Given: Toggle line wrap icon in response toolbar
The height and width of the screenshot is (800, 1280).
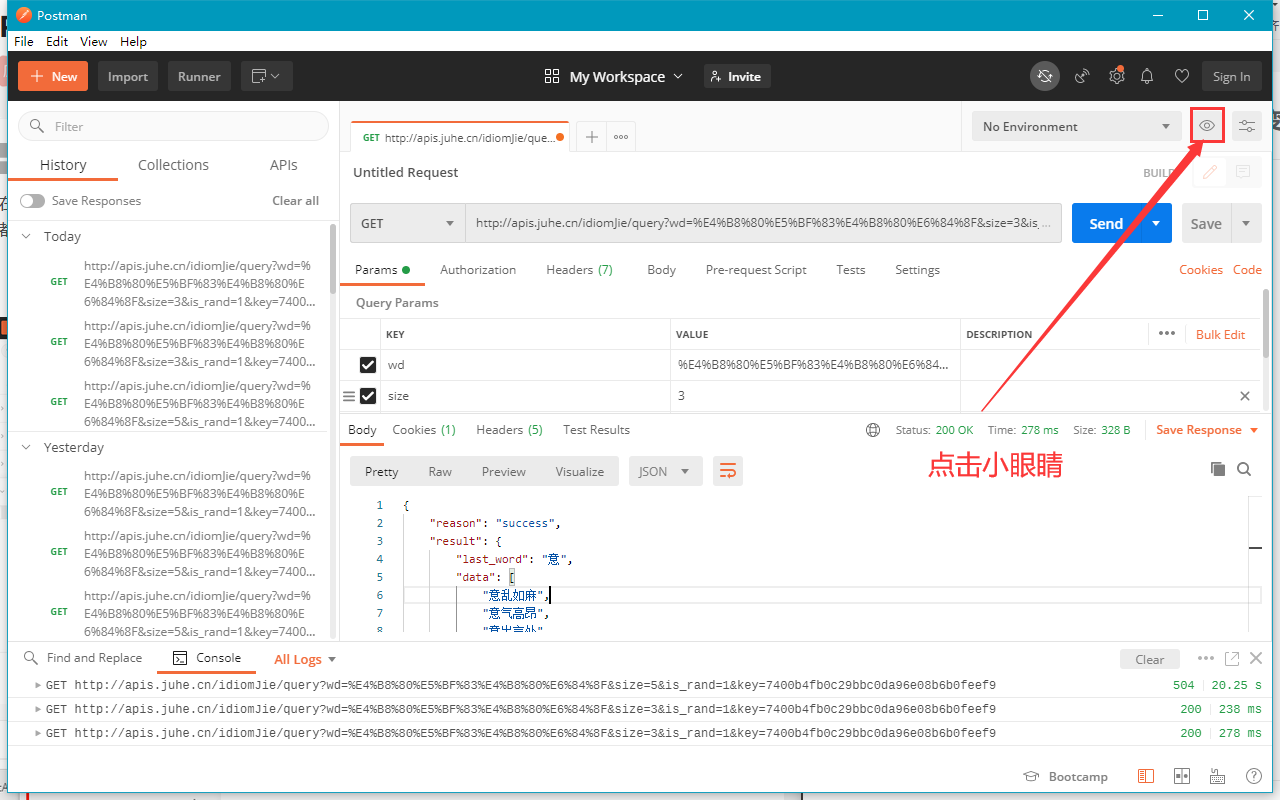Looking at the screenshot, I should (728, 471).
